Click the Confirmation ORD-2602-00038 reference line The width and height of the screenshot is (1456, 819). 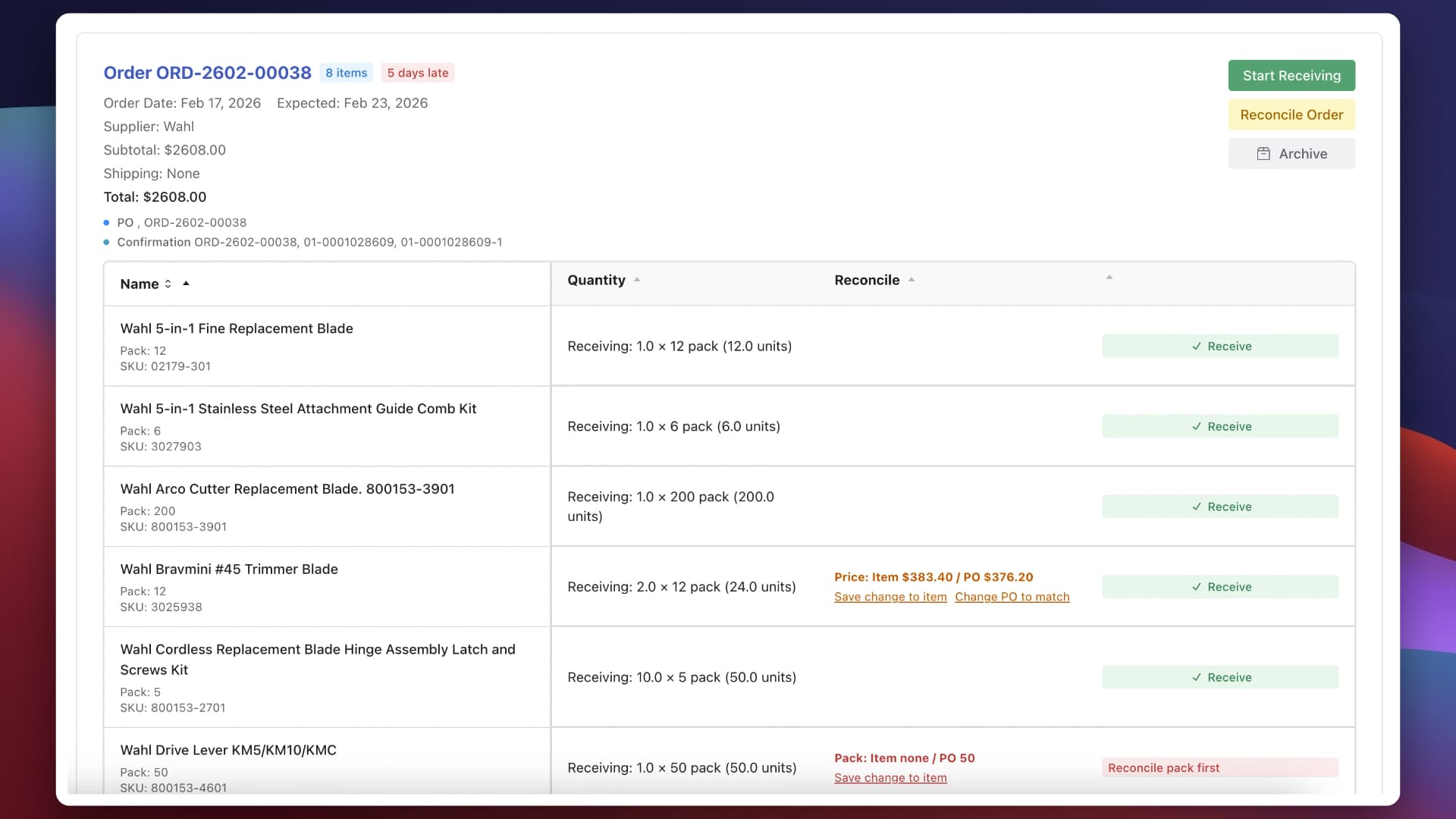(x=309, y=243)
